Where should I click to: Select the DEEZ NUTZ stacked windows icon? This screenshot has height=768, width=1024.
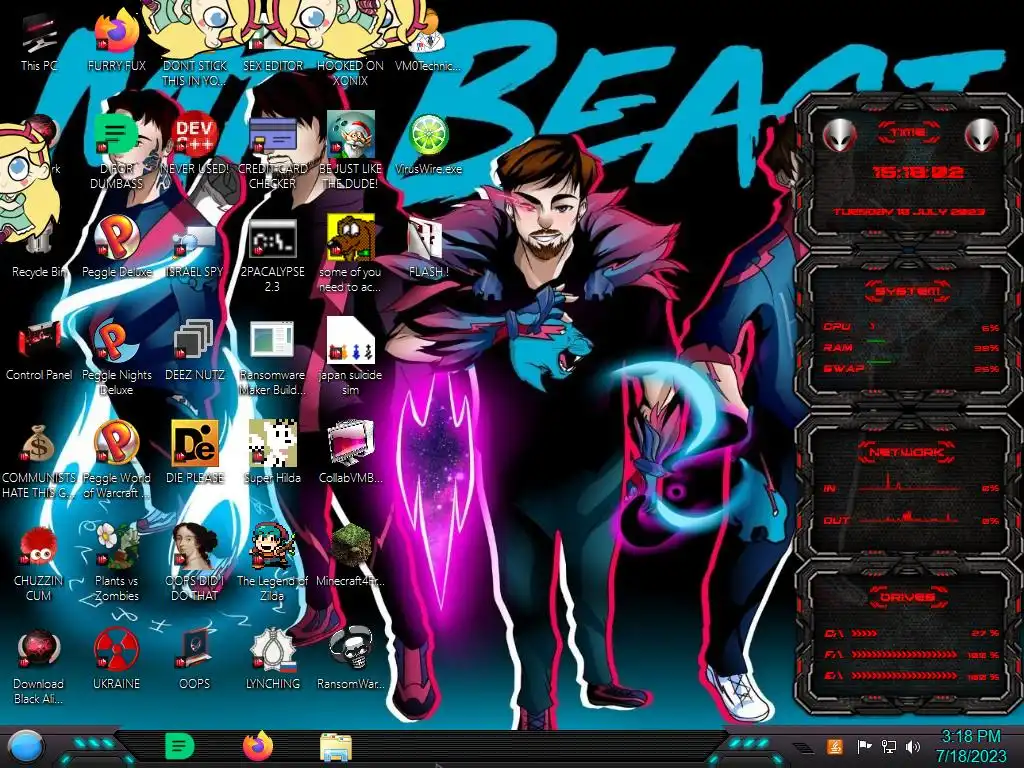[x=194, y=351]
